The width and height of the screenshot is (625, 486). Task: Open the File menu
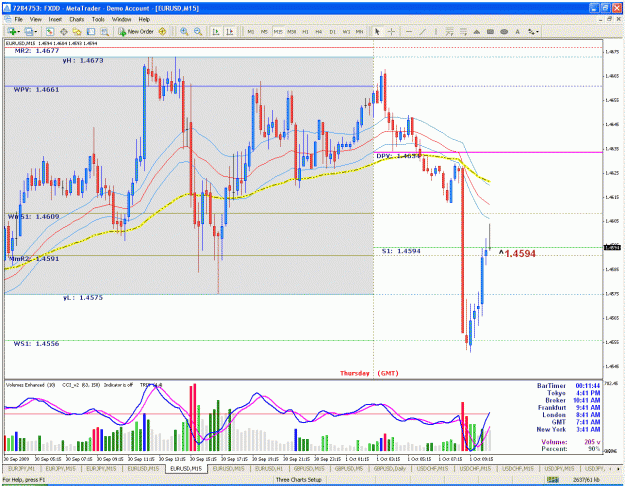pos(18,19)
